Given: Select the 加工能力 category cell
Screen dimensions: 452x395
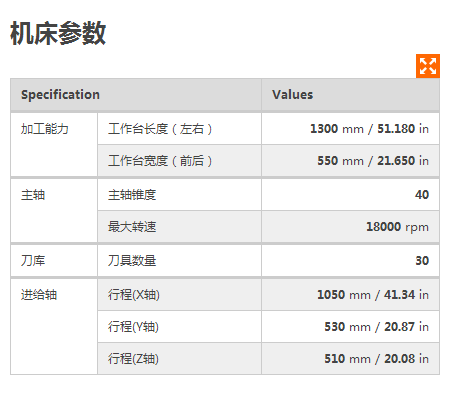Looking at the screenshot, I should [x=54, y=145].
